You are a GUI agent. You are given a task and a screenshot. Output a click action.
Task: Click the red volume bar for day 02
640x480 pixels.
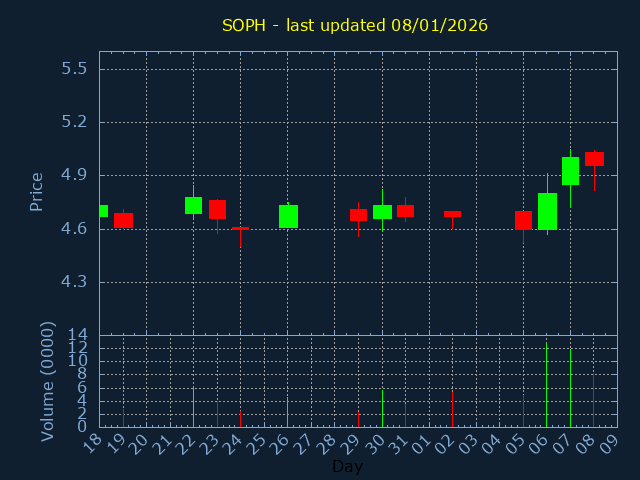tap(452, 409)
